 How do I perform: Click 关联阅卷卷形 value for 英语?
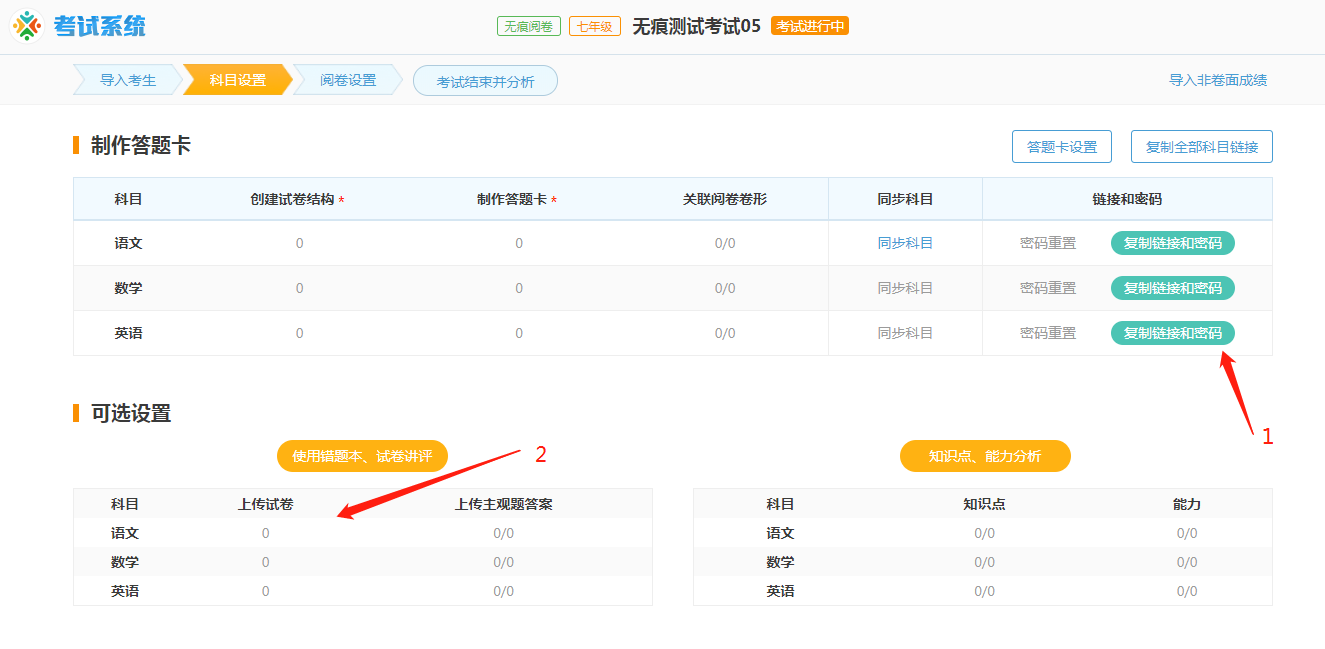pyautogui.click(x=725, y=333)
